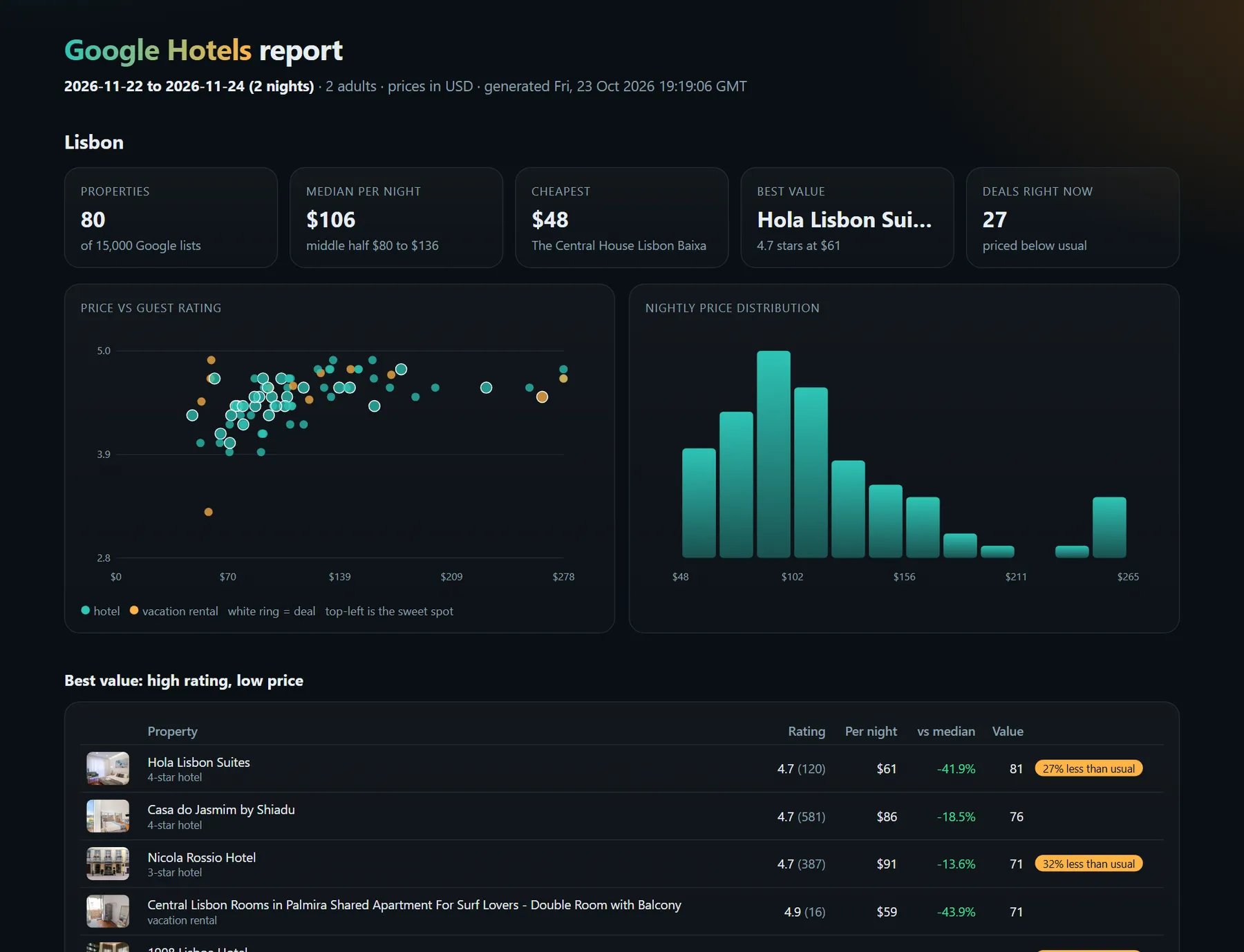Click the Rating column header

pyautogui.click(x=807, y=731)
